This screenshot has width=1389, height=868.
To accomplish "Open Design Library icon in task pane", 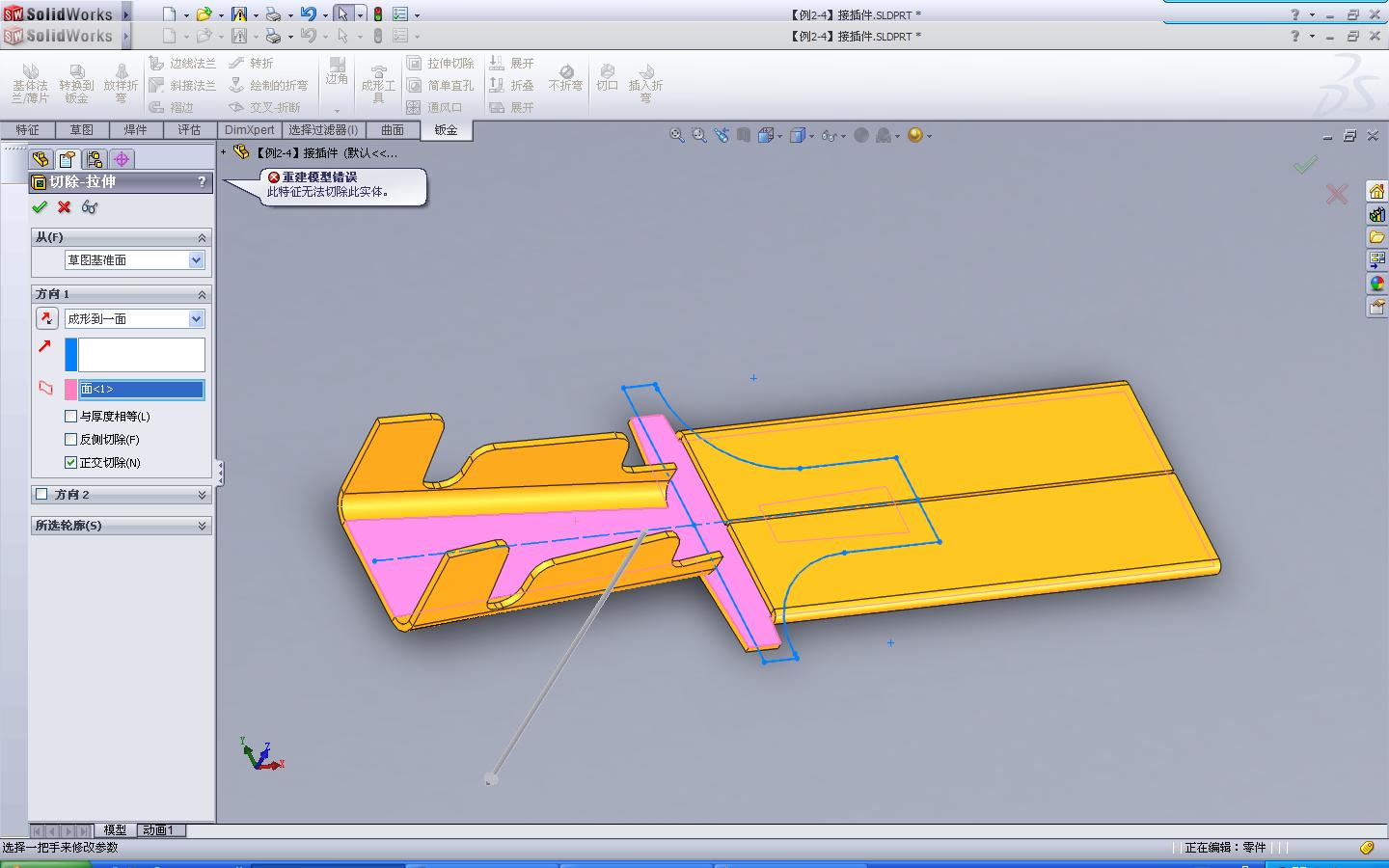I will click(1376, 214).
